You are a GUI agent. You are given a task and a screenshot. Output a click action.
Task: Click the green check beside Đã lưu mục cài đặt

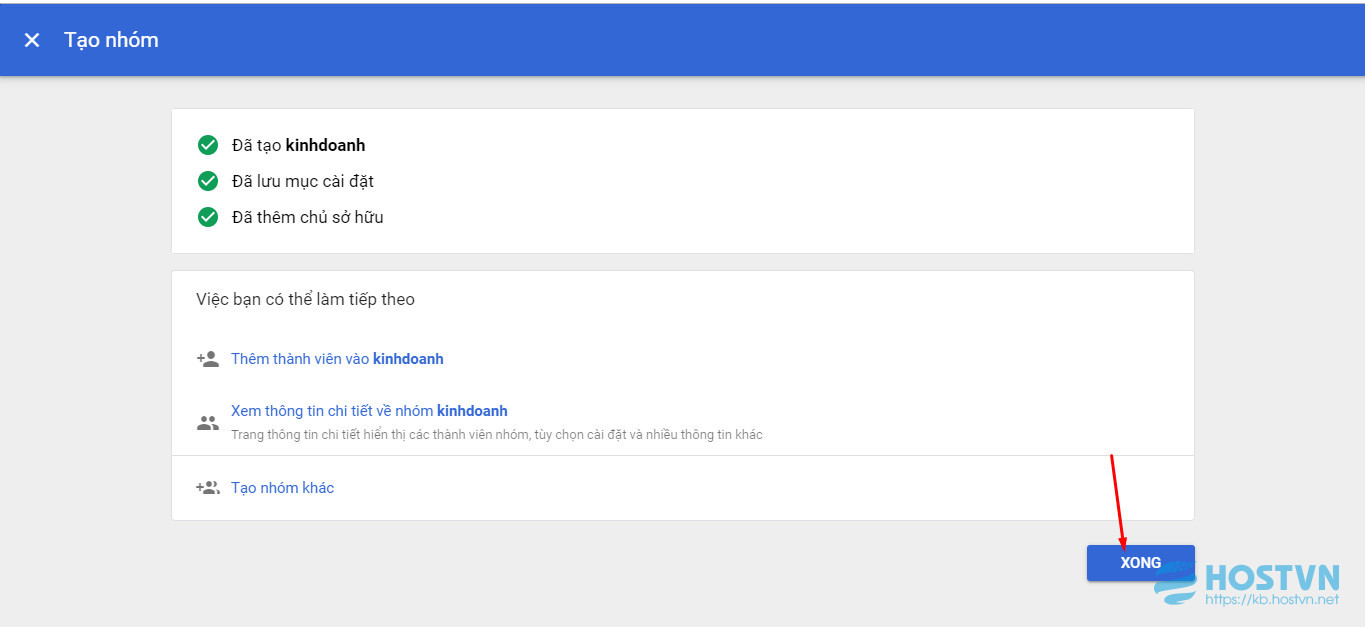[x=208, y=181]
